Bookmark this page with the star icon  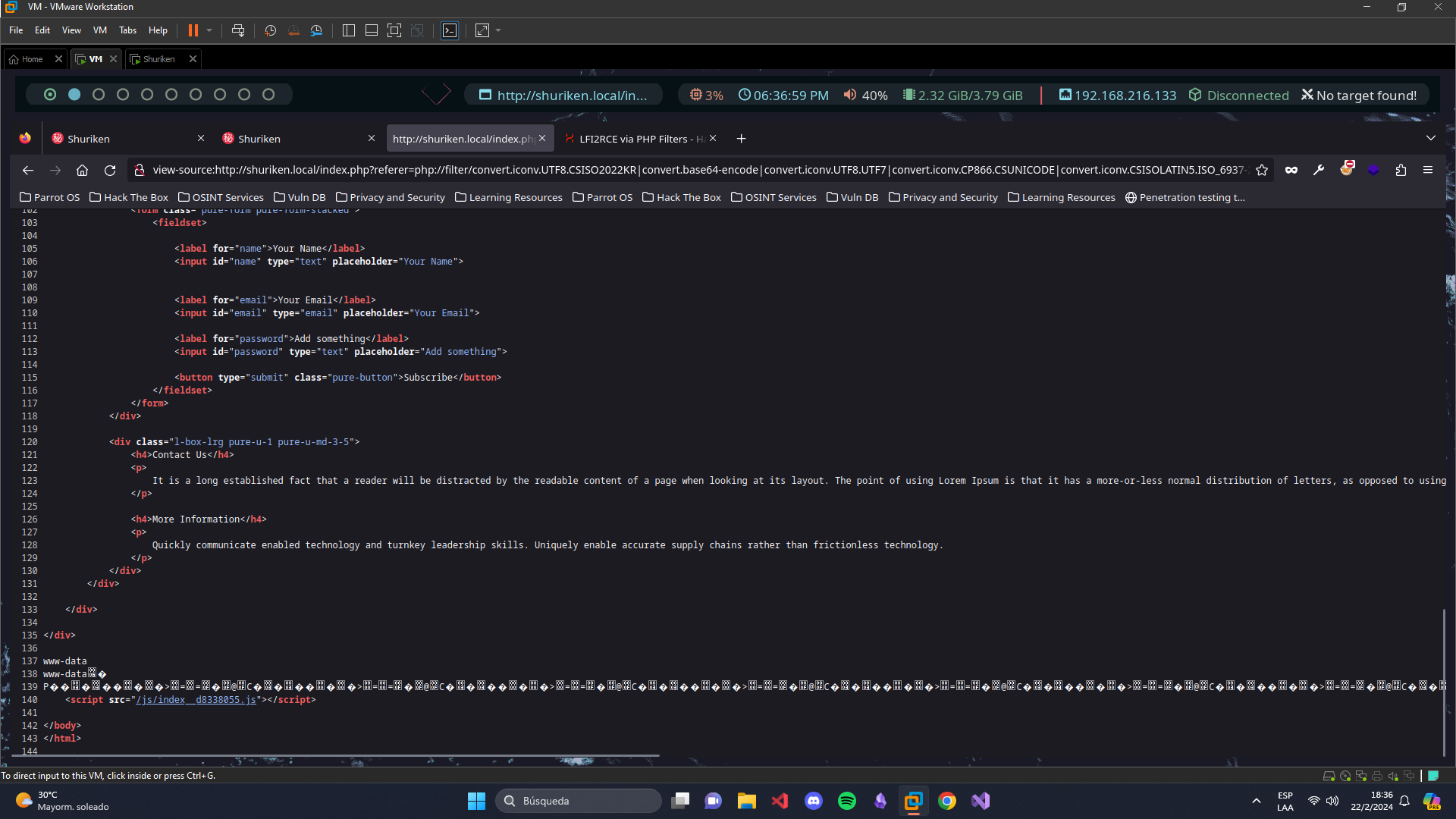coord(1262,170)
